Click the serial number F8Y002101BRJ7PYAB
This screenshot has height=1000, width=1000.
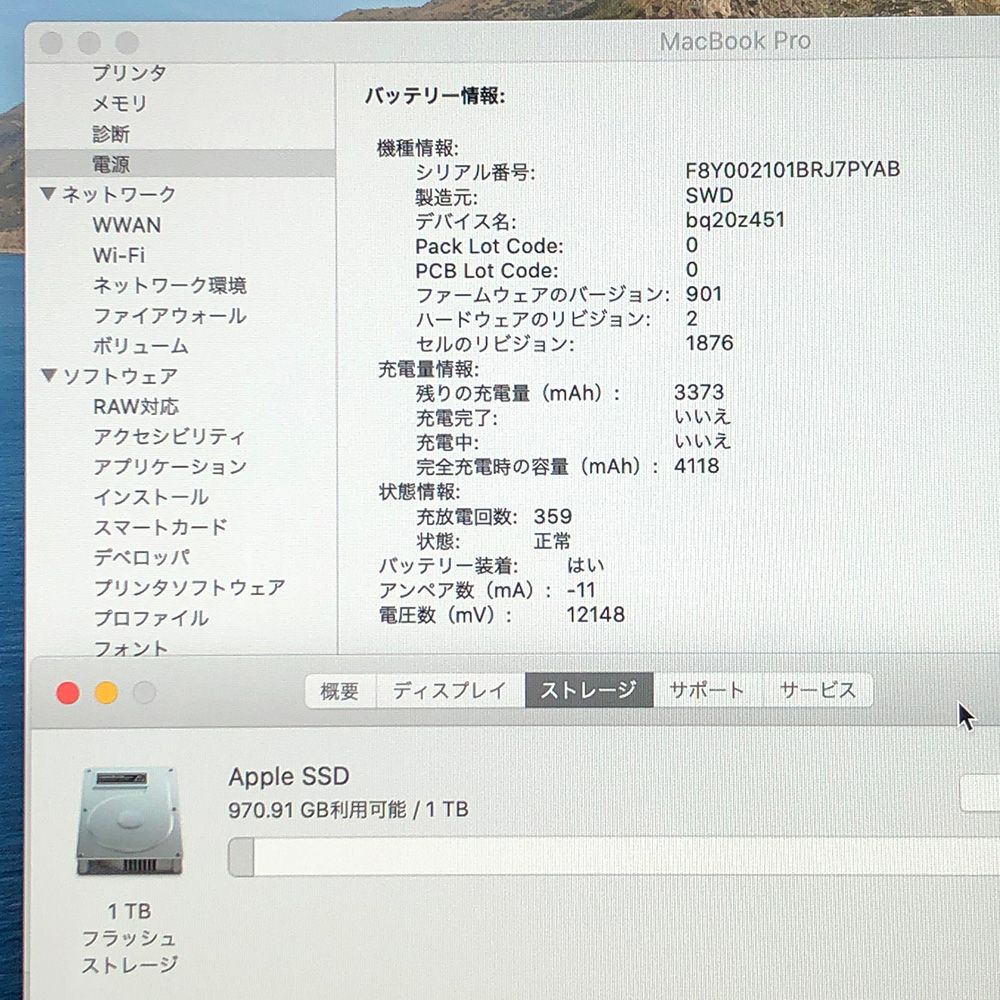pyautogui.click(x=792, y=170)
